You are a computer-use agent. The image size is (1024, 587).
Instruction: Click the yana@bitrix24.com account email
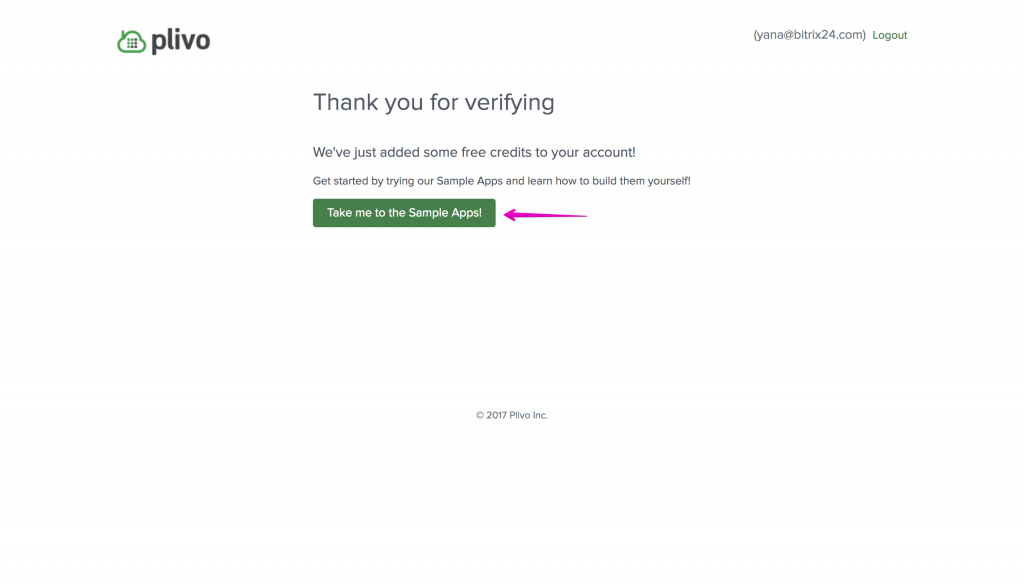[x=810, y=35]
